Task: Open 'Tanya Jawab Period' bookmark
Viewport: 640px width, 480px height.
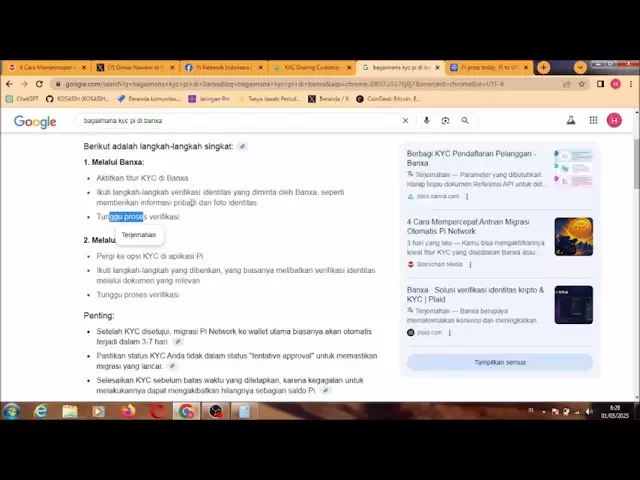Action: [x=269, y=99]
